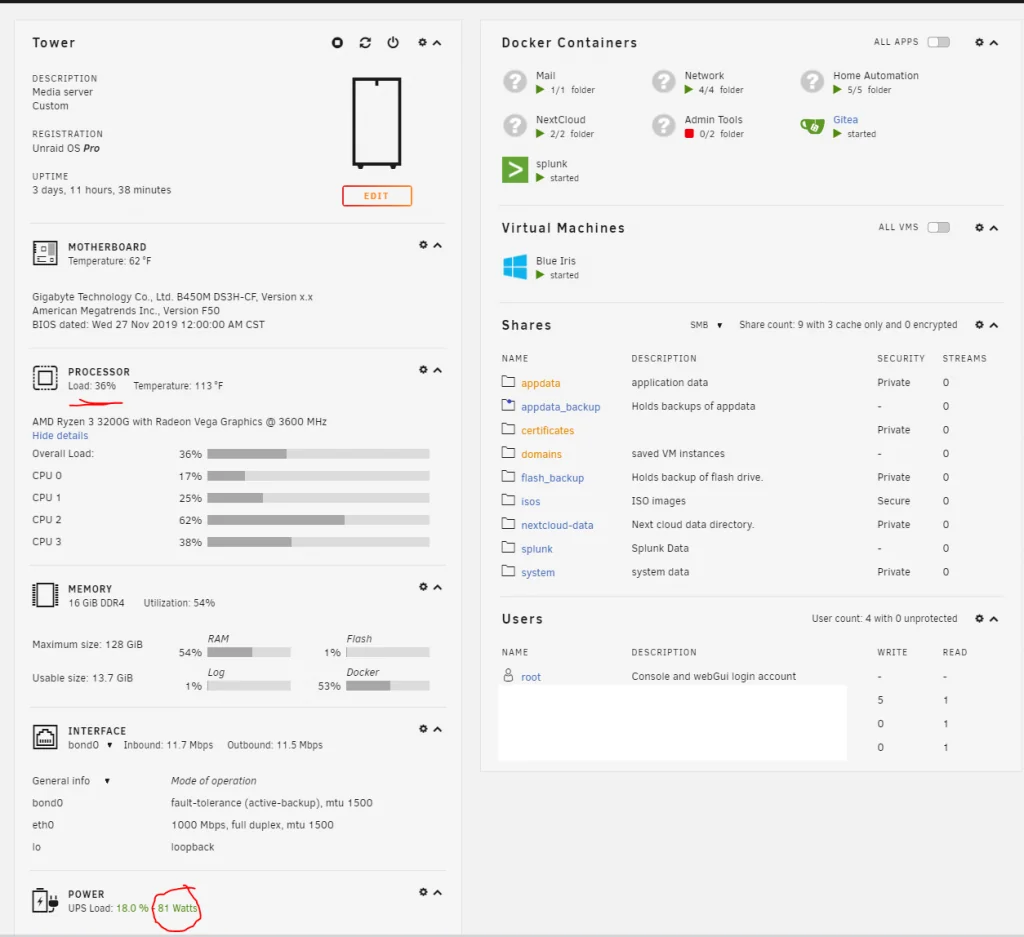
Task: Toggle the ALL VMS switch
Action: (x=938, y=227)
